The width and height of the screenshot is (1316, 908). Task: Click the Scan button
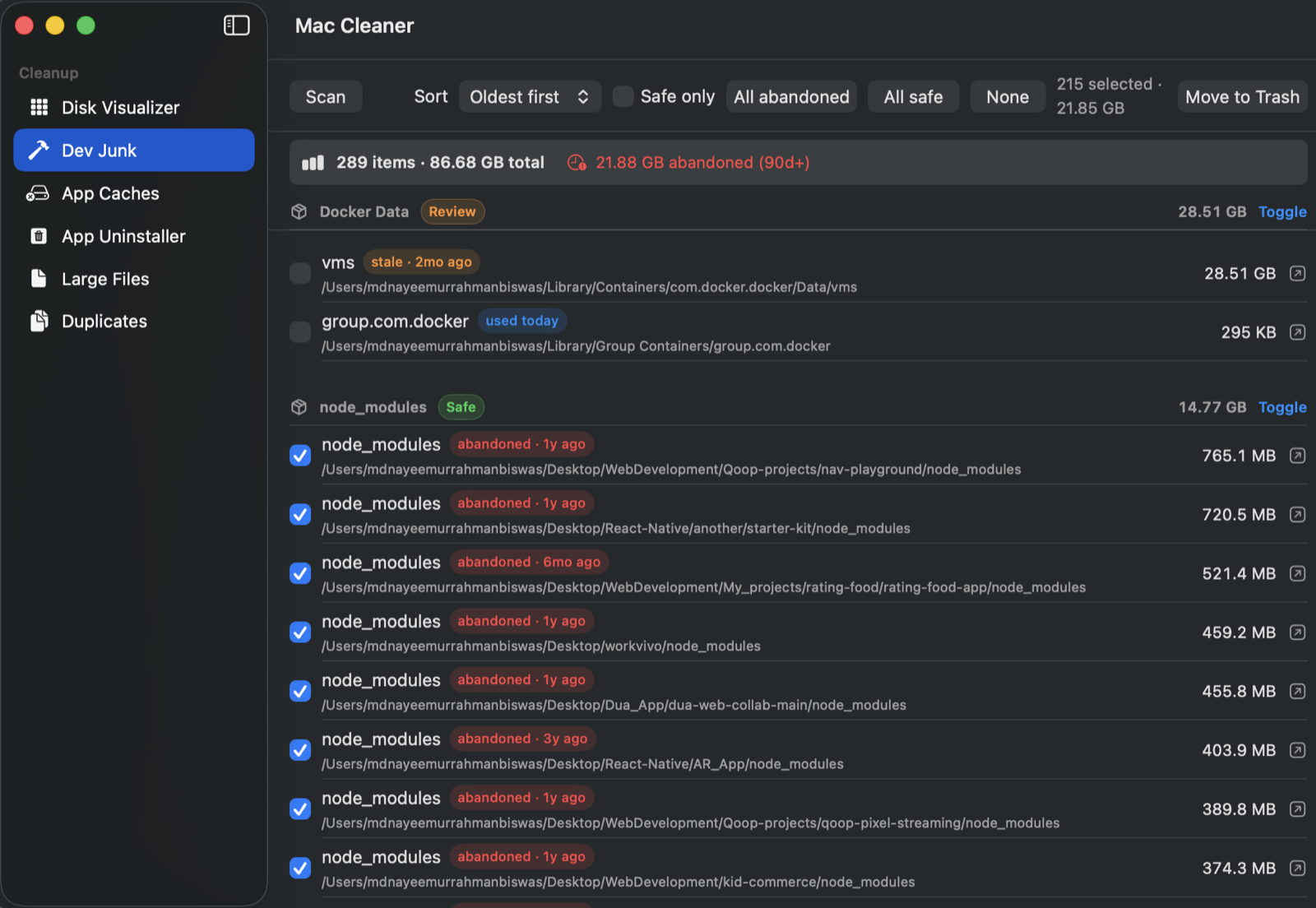[326, 97]
